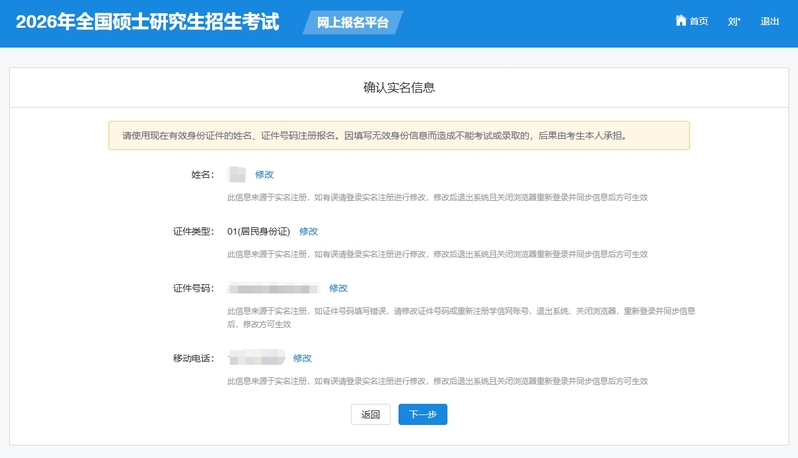Click the 01(居民身份证) ID type value
The height and width of the screenshot is (458, 798).
[258, 231]
